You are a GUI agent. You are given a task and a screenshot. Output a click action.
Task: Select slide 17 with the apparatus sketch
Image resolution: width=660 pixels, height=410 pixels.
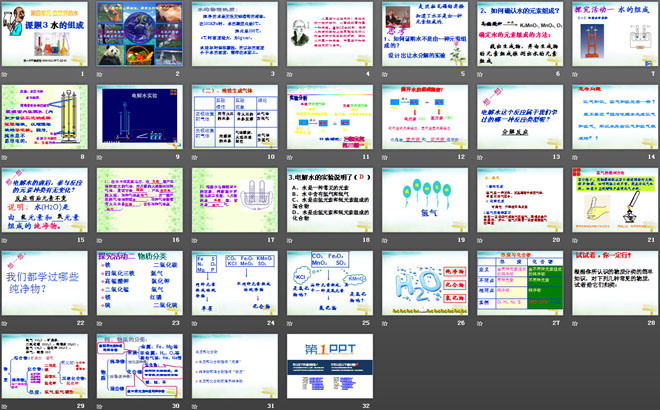pyautogui.click(x=235, y=200)
